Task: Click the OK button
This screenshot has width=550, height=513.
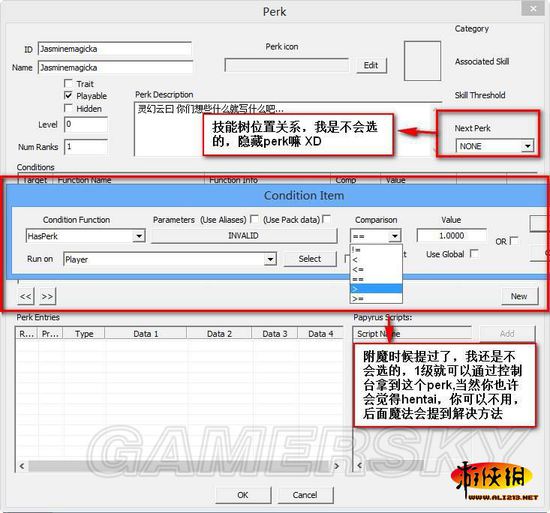Action: coord(243,495)
